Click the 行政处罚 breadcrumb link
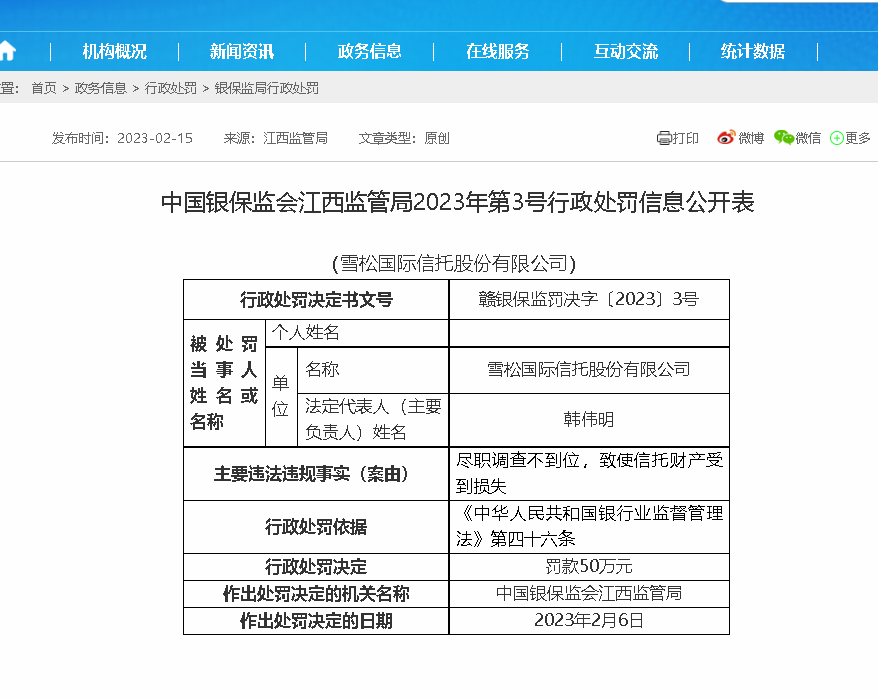The image size is (878, 699). 171,88
